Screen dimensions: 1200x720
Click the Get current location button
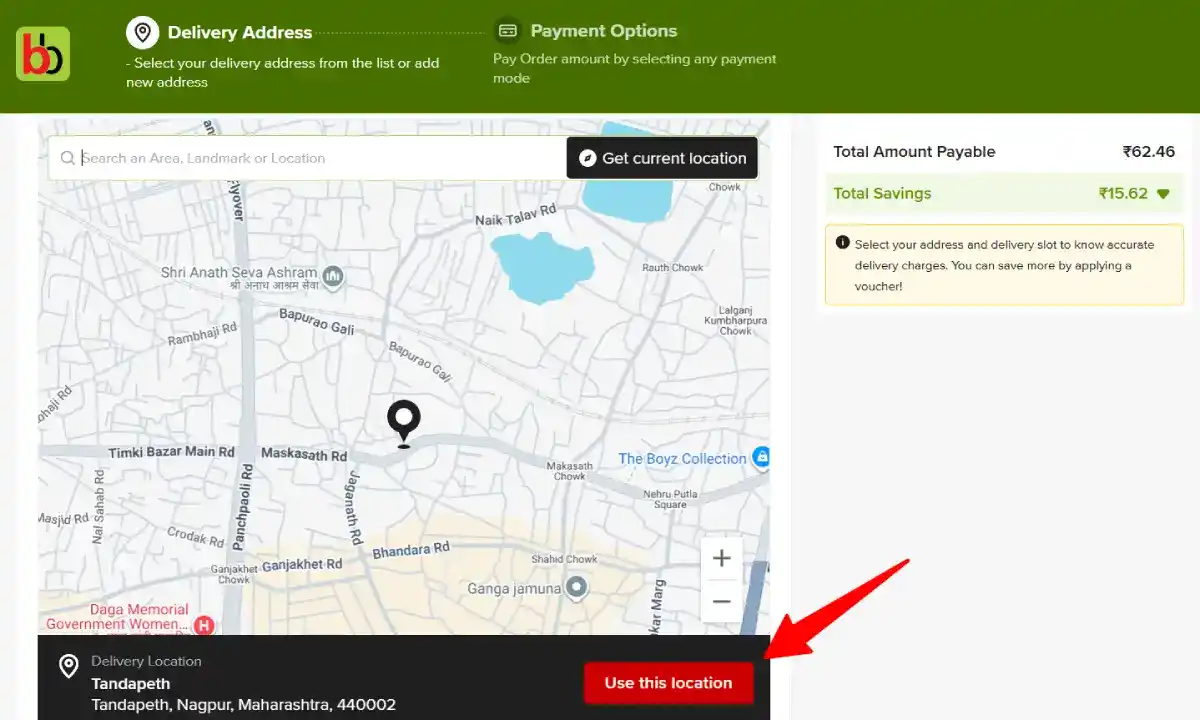coord(662,158)
